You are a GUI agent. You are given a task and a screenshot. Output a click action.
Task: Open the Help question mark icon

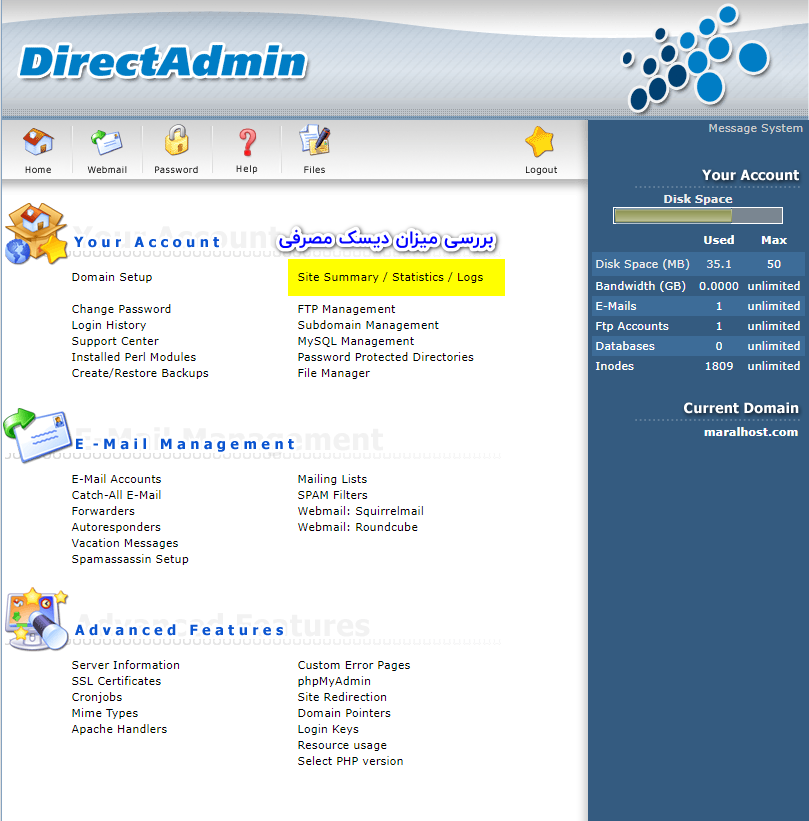[x=247, y=142]
